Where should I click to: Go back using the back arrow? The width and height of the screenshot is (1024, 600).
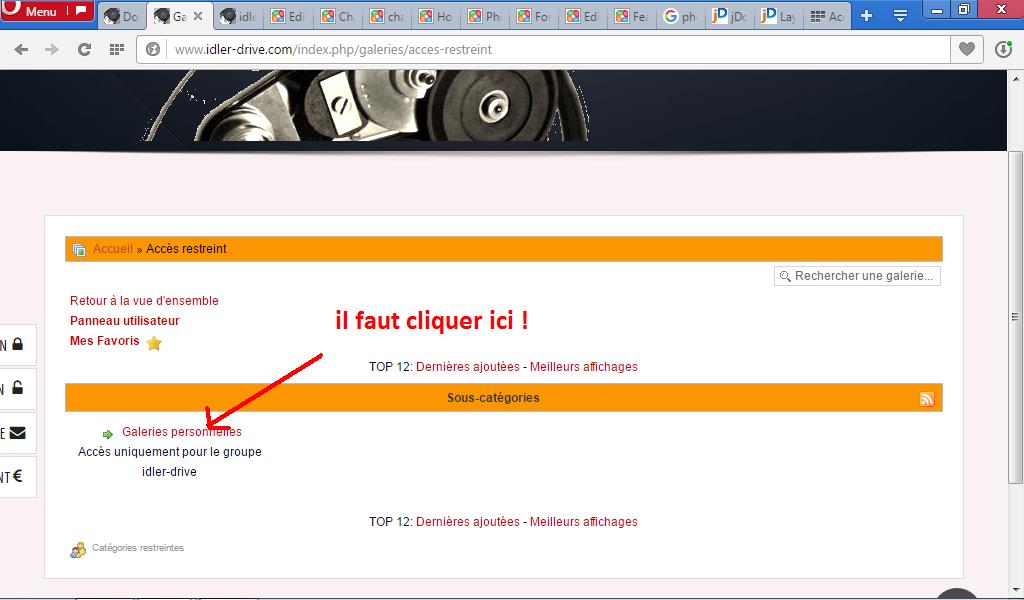21,49
